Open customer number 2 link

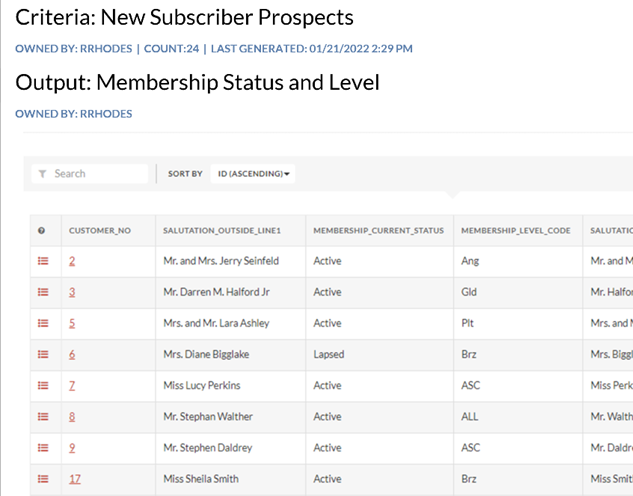click(72, 261)
